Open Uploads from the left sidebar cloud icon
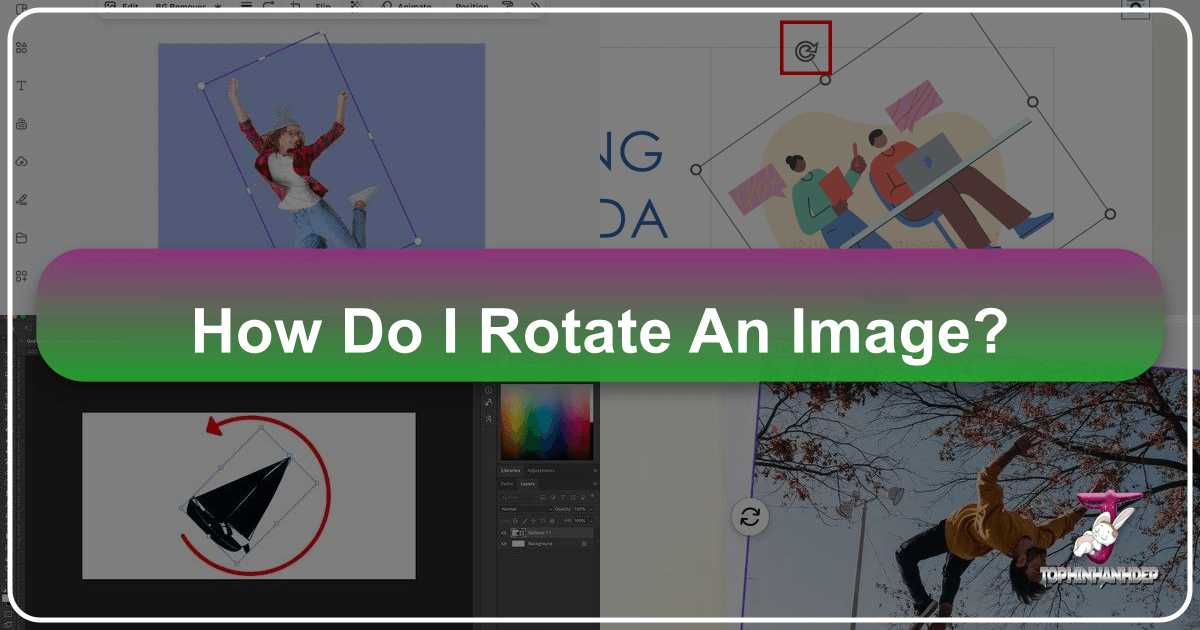Viewport: 1200px width, 630px height. (x=20, y=161)
